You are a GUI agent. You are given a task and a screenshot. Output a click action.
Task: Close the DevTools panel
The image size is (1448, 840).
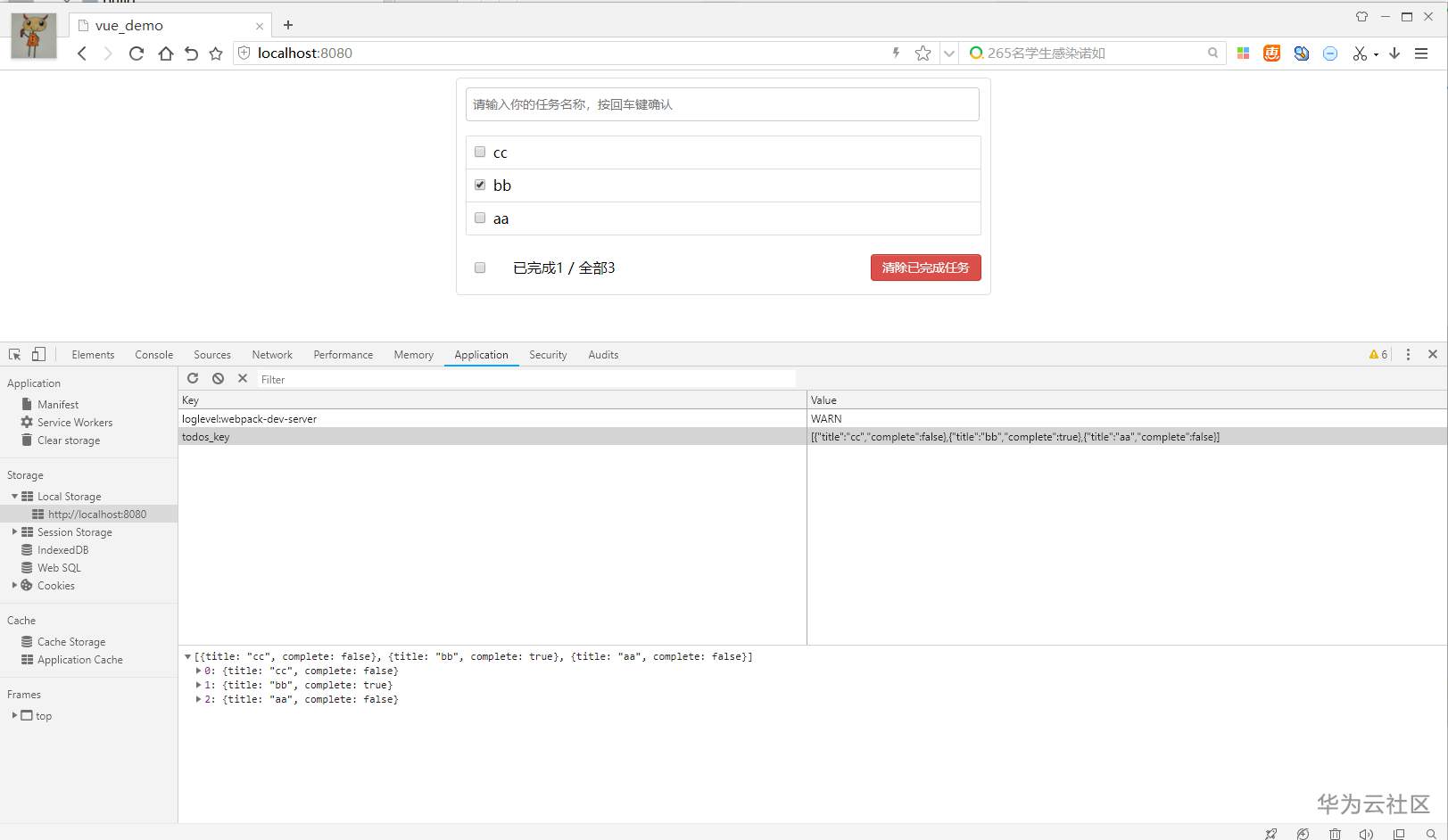click(1433, 354)
